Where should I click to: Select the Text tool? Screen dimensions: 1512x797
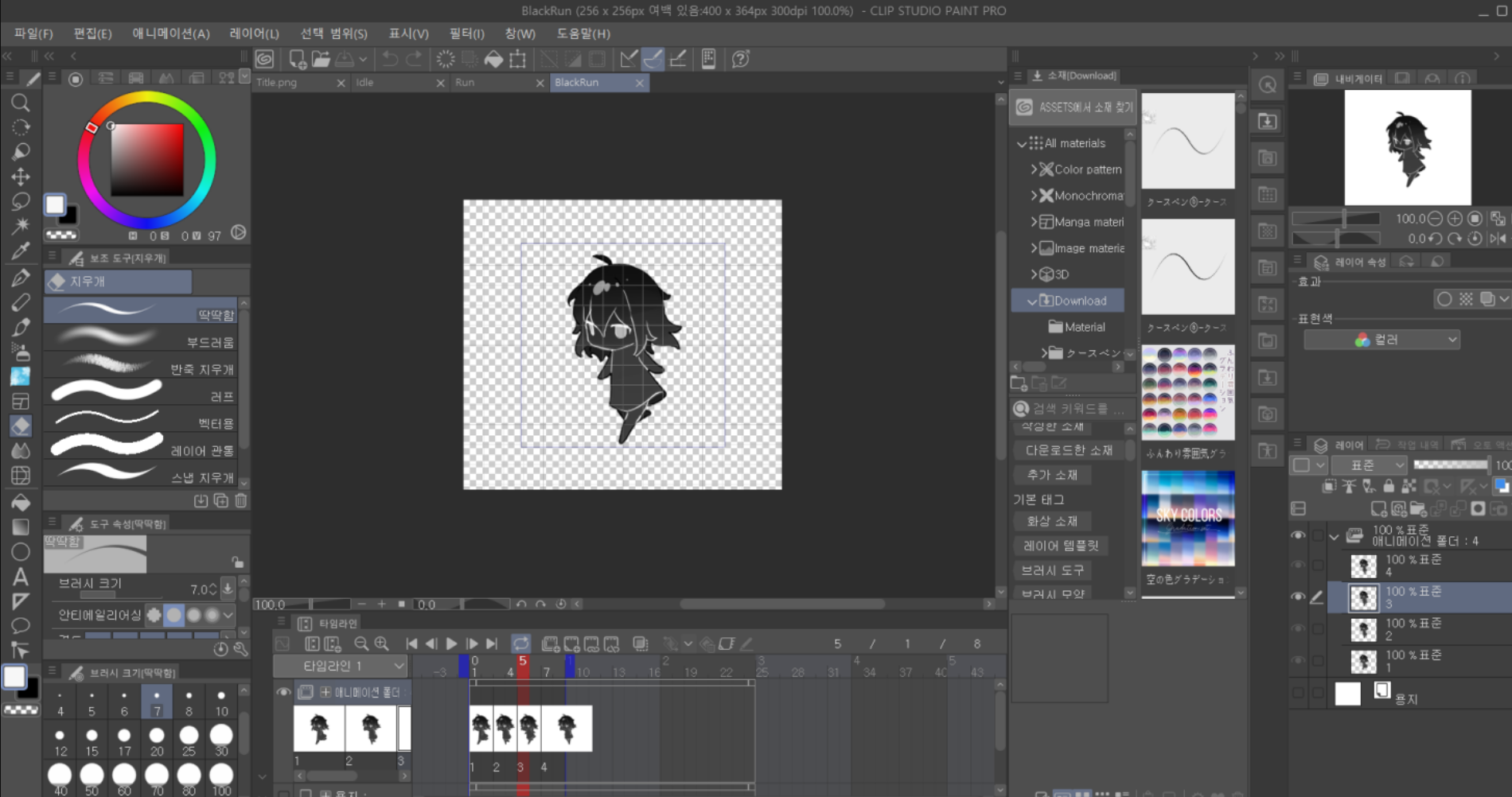pyautogui.click(x=21, y=577)
